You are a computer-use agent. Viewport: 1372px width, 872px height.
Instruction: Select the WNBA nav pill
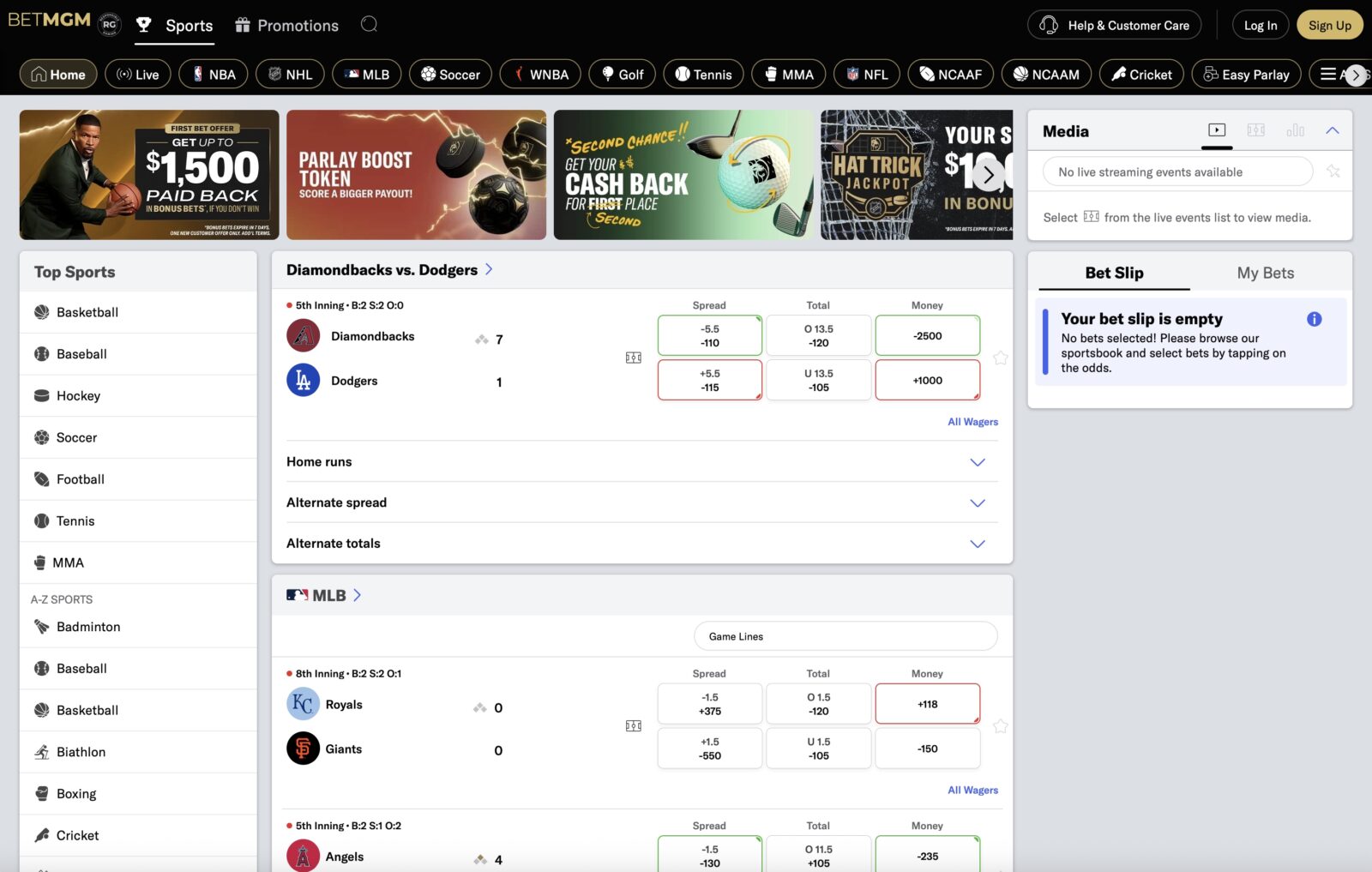(540, 75)
